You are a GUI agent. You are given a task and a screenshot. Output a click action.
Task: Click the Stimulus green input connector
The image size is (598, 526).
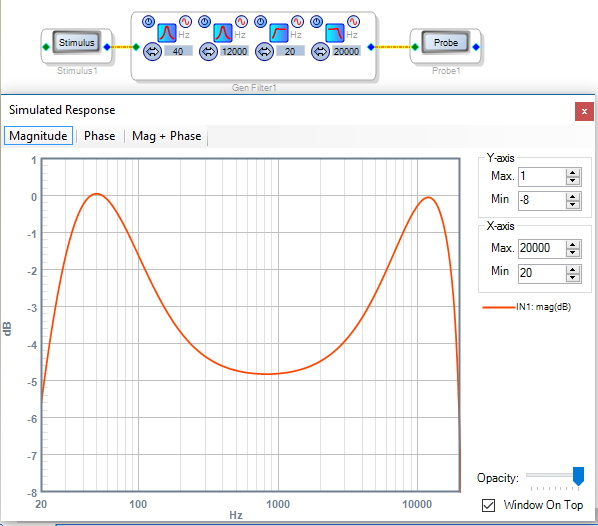coord(46,47)
